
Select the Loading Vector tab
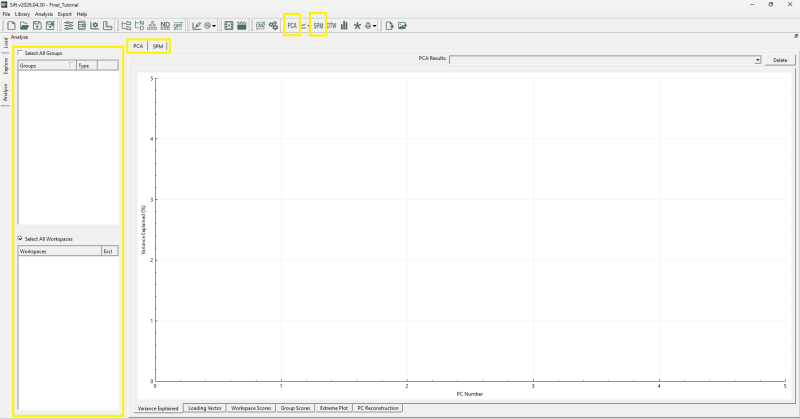[x=205, y=408]
